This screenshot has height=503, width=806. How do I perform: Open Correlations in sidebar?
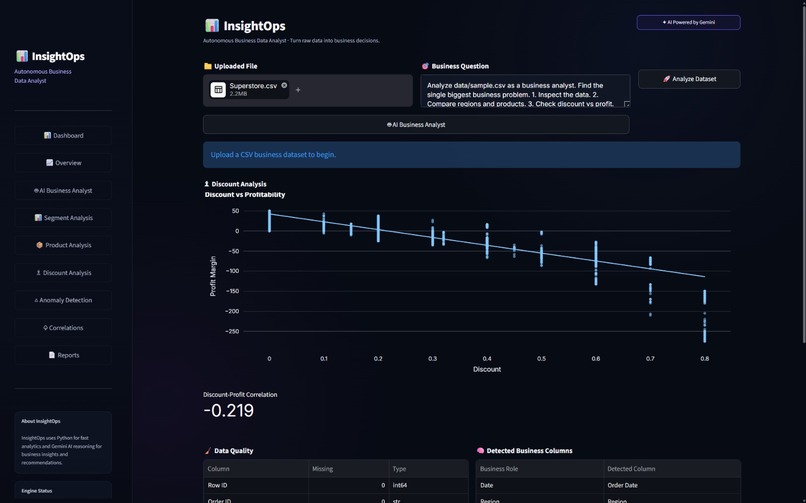pos(63,328)
